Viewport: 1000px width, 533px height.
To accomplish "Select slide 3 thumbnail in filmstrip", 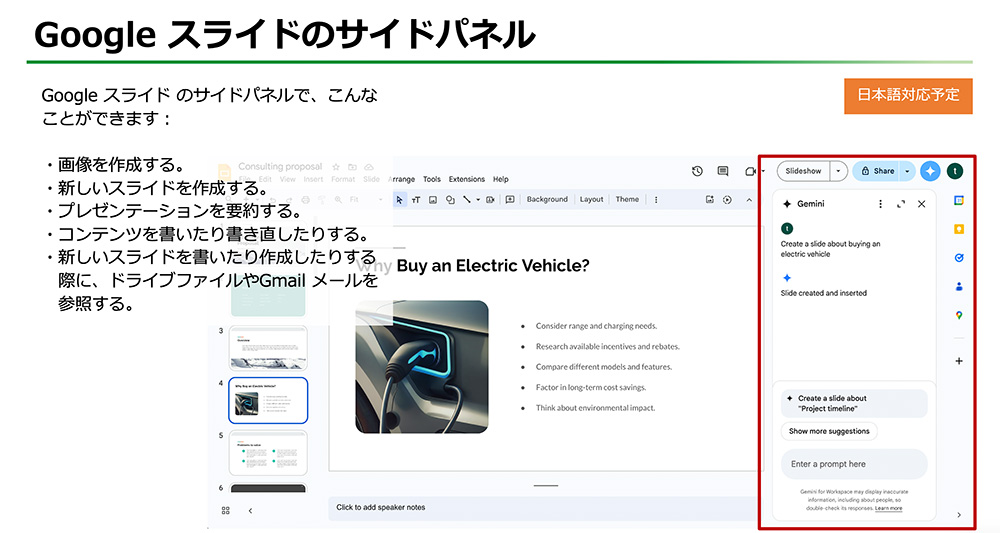I will click(268, 348).
